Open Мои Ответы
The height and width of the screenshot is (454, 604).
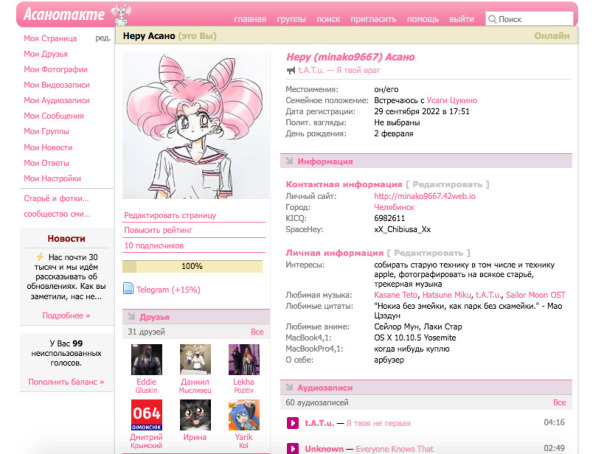tap(46, 163)
